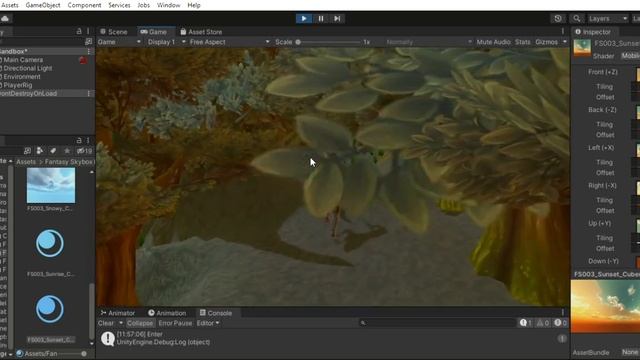The width and height of the screenshot is (640, 360).
Task: Toggle the Project panel lock icon
Action: [79, 140]
